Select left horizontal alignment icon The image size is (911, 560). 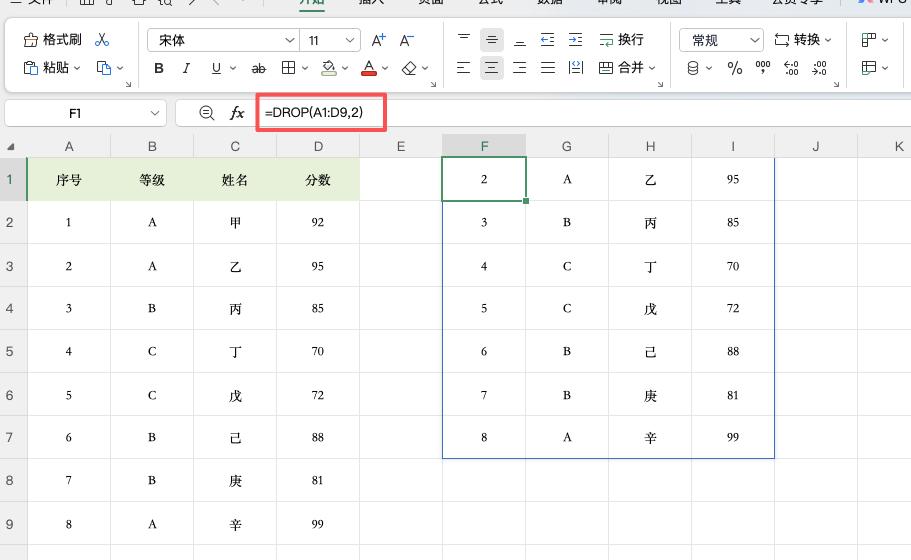point(464,68)
